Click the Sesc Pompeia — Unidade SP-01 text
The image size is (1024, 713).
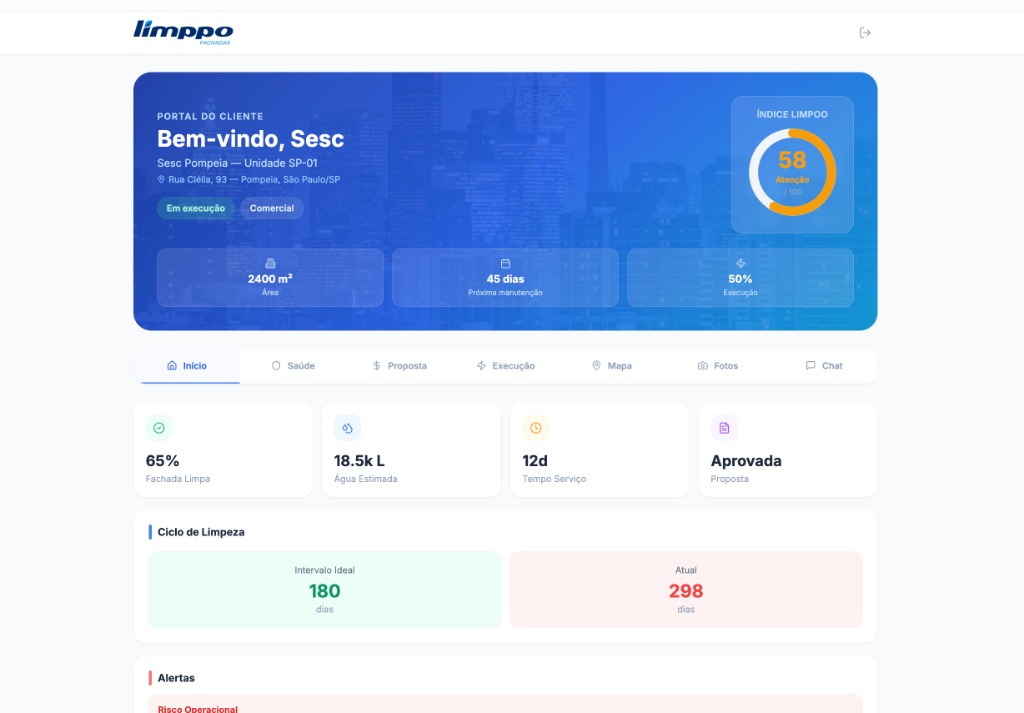237,163
